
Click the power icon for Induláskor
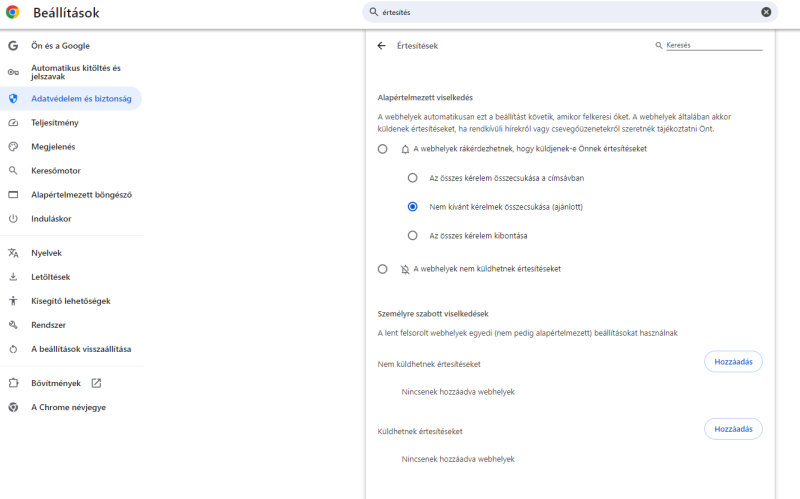[x=13, y=218]
